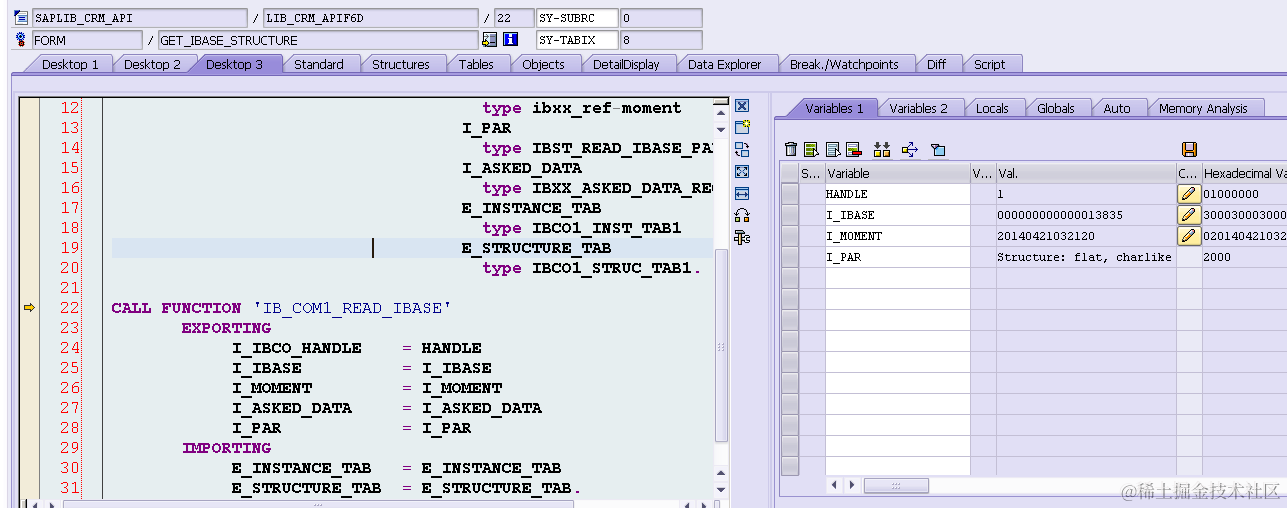Screen dimensions: 1287x508
Task: Click variable table horizontal scrollbar right arrow
Action: click(x=852, y=485)
